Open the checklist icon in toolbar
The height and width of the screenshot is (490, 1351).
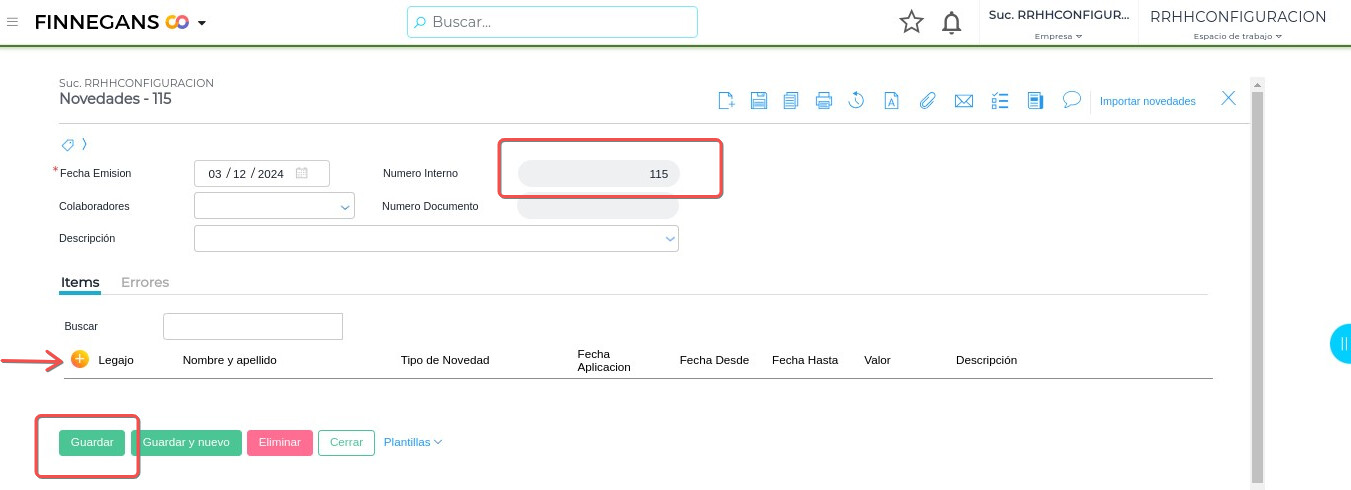1000,100
